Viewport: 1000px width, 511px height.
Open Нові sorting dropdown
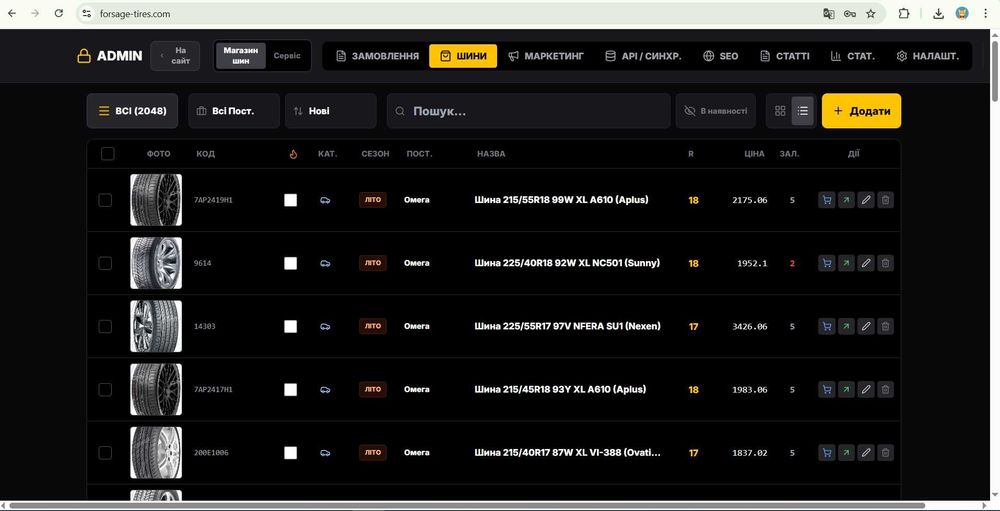[x=330, y=111]
